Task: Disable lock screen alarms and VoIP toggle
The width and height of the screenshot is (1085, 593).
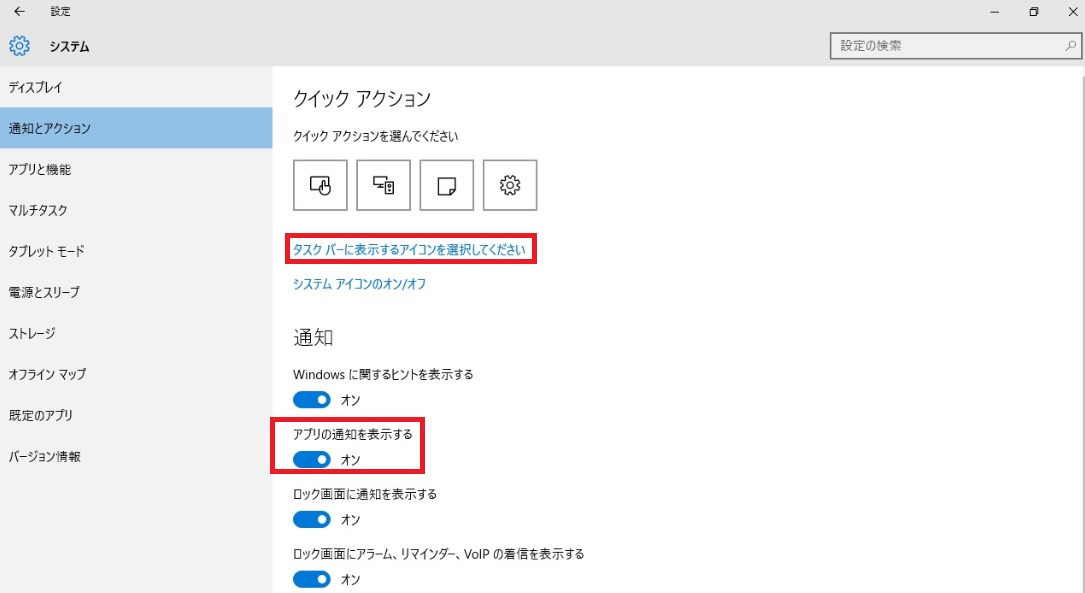Action: [311, 579]
